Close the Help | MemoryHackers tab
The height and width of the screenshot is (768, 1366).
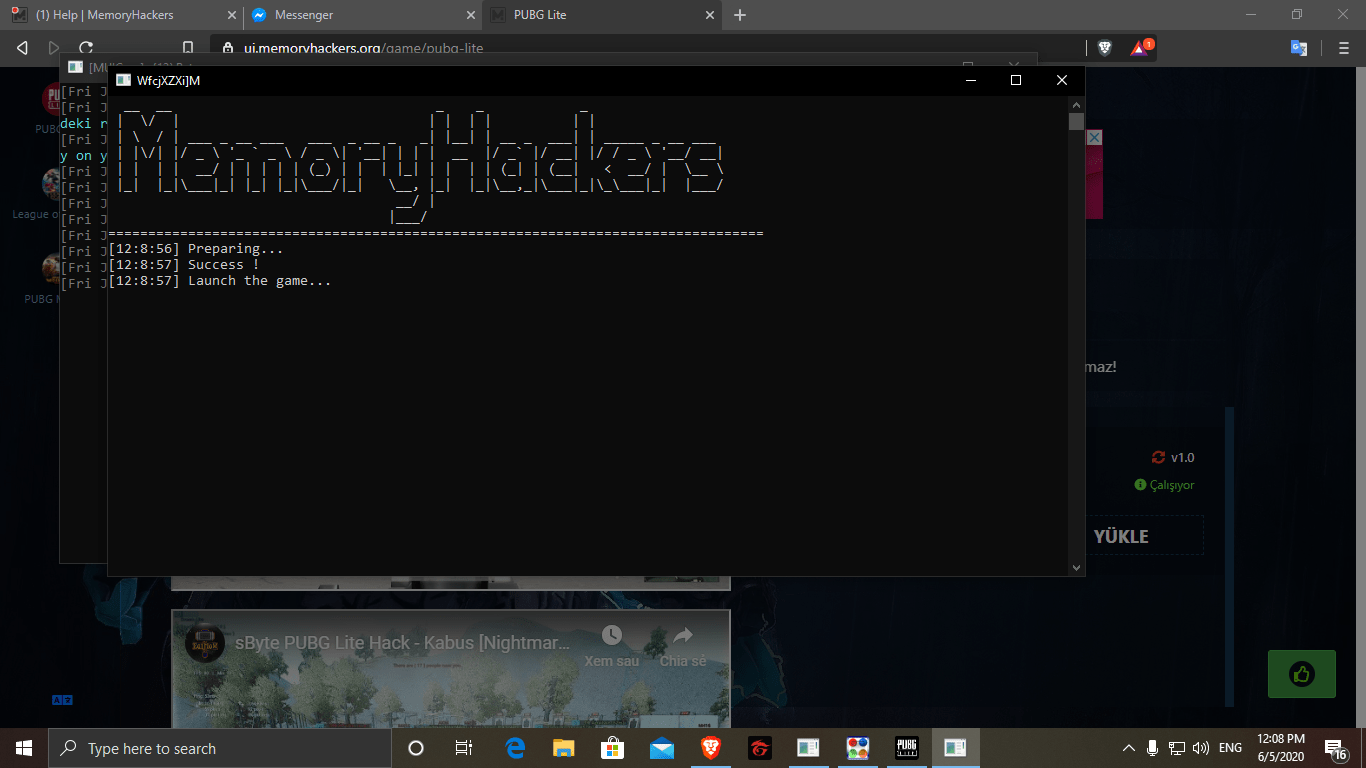(232, 15)
